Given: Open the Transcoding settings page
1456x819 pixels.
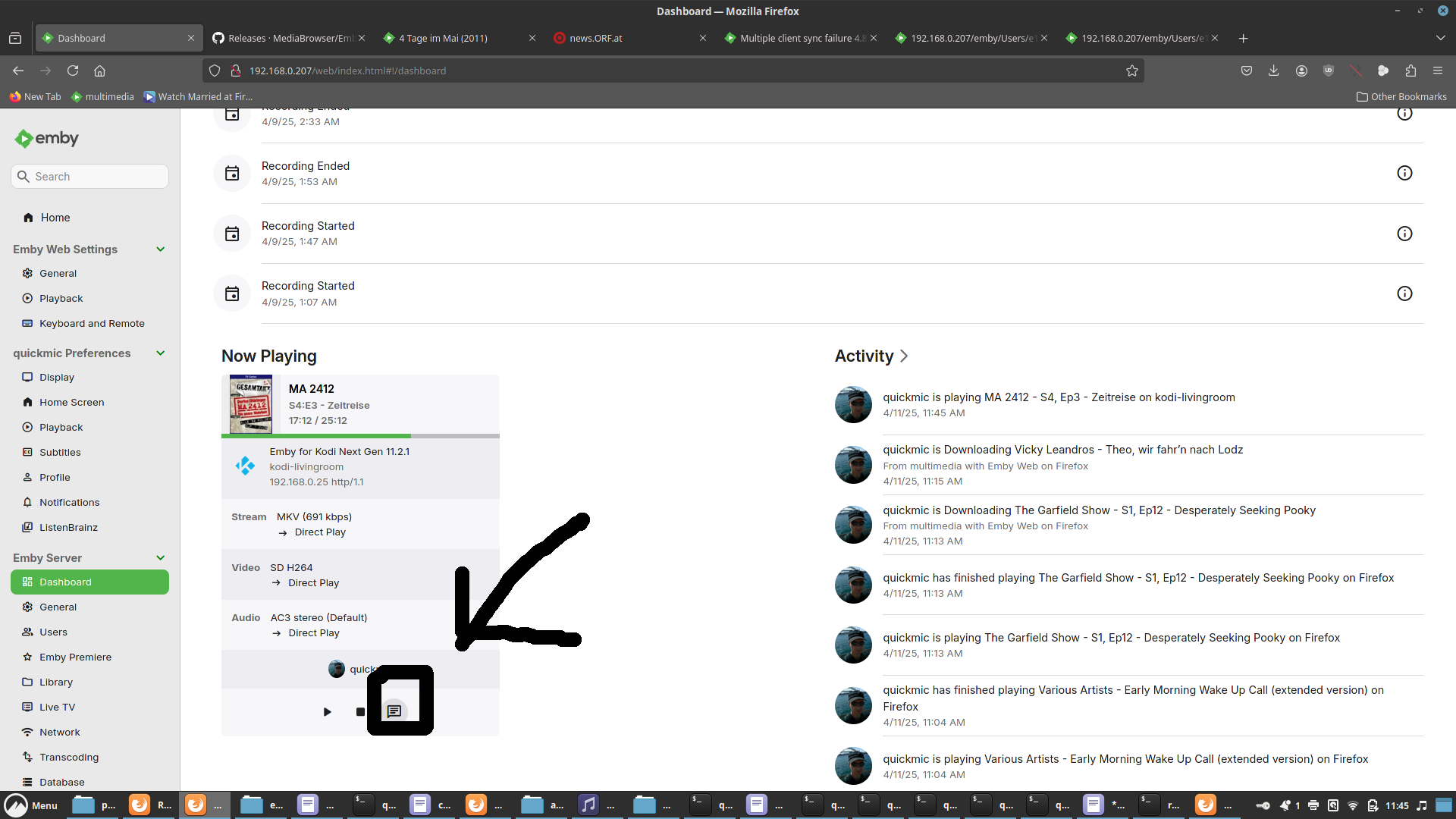Looking at the screenshot, I should coord(69,757).
